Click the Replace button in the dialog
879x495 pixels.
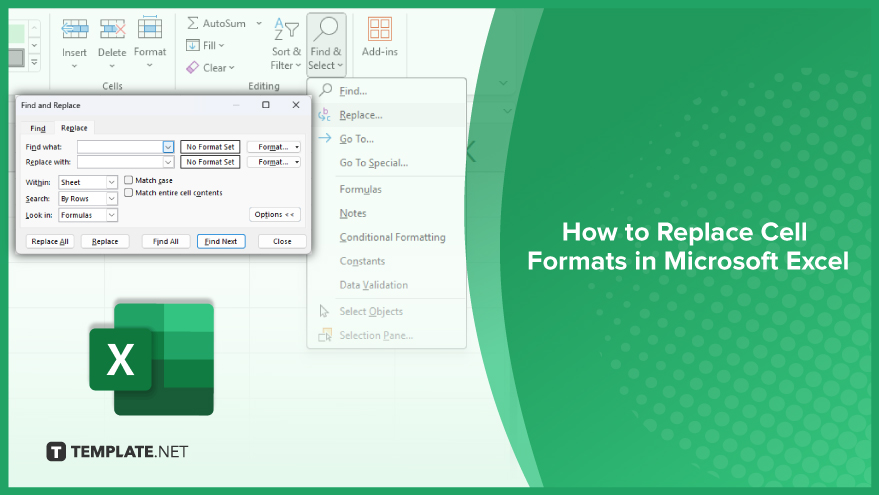point(105,241)
